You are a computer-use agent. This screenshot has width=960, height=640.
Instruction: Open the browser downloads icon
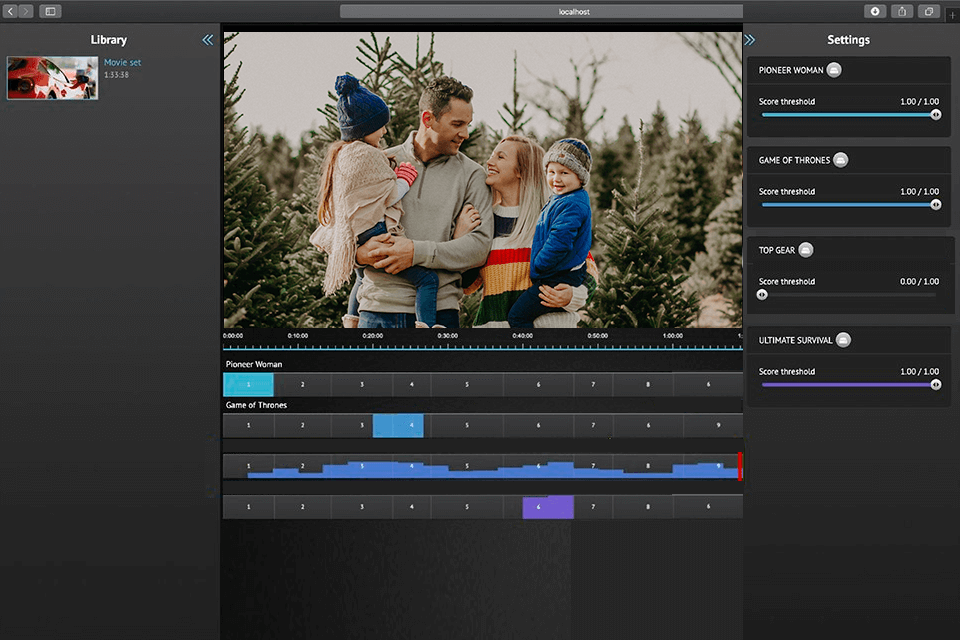pyautogui.click(x=875, y=11)
